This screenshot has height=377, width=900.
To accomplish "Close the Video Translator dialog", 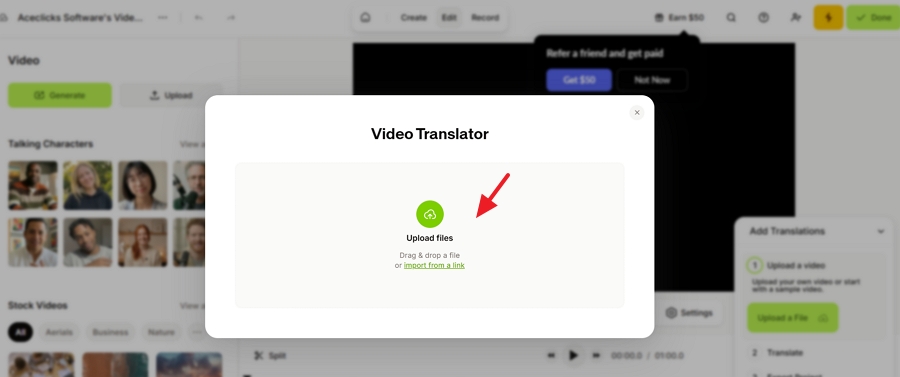I will click(637, 112).
